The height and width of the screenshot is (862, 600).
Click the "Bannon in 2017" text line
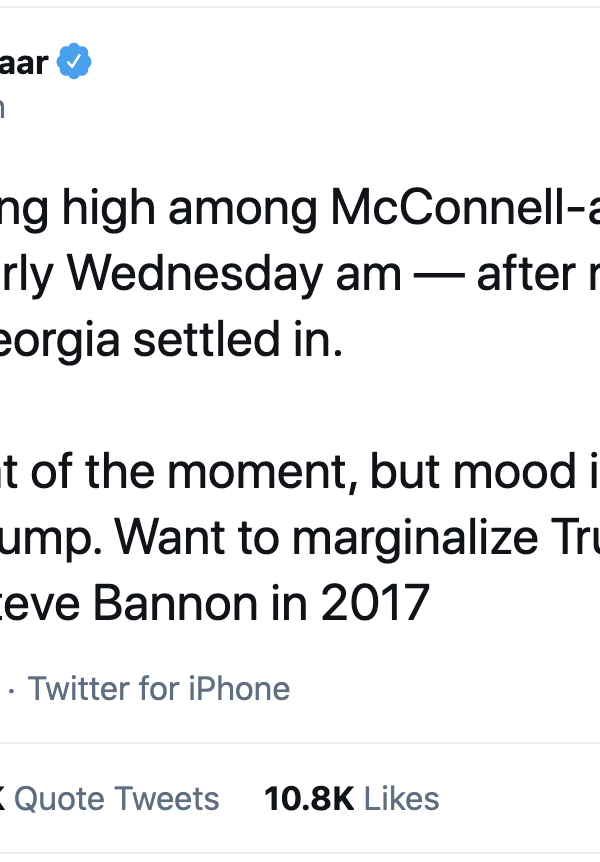215,604
